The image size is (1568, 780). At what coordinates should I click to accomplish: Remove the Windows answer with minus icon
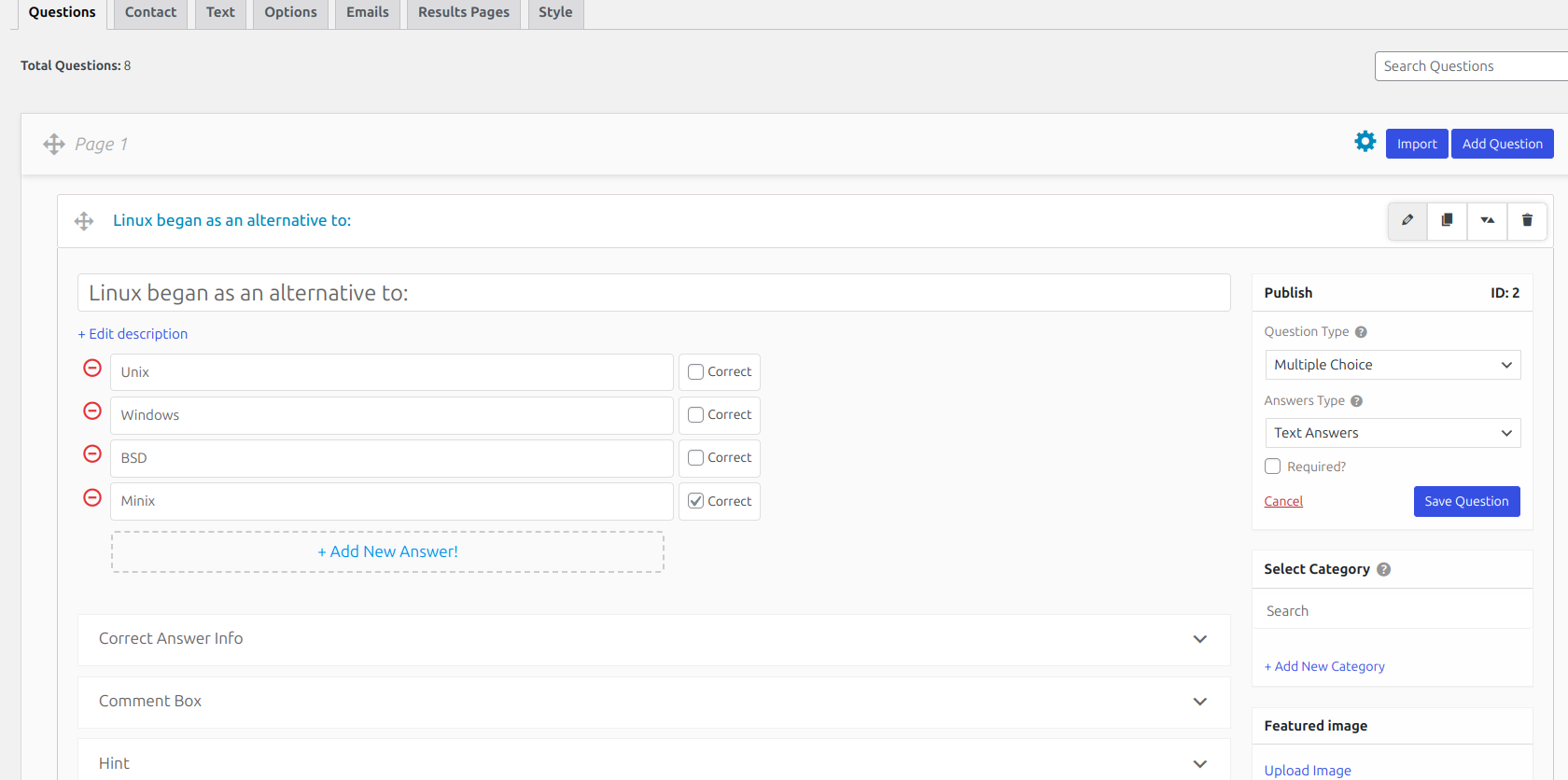(x=92, y=411)
